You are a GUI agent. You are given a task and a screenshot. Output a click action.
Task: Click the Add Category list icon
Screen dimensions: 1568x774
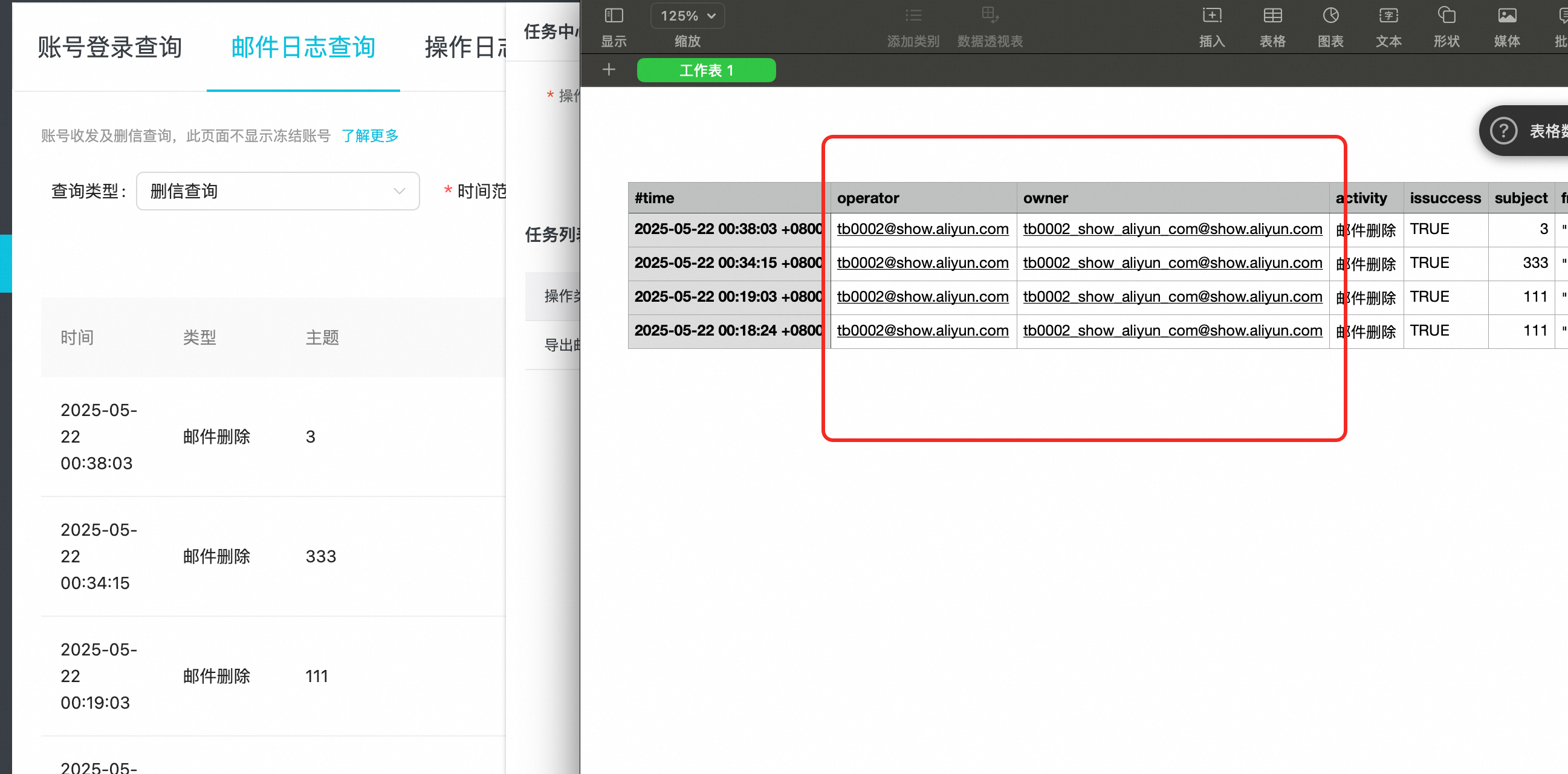(x=913, y=16)
